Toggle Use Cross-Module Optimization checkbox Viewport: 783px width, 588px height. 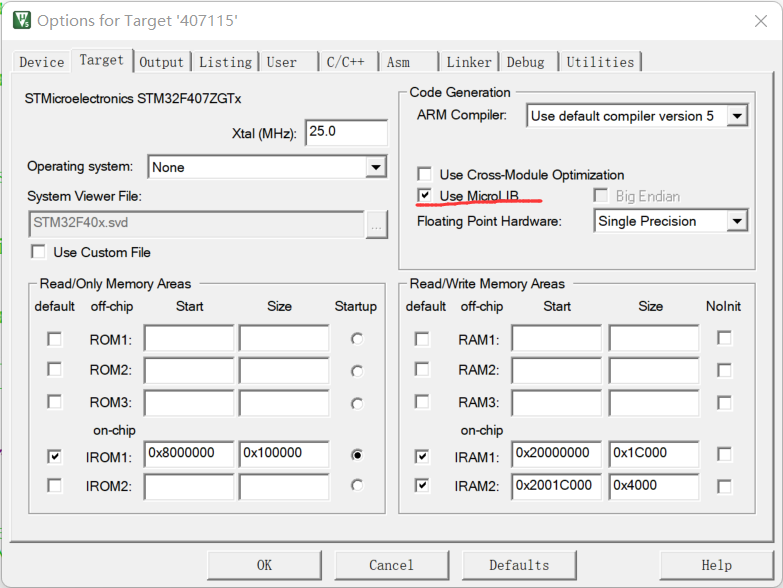pos(424,174)
